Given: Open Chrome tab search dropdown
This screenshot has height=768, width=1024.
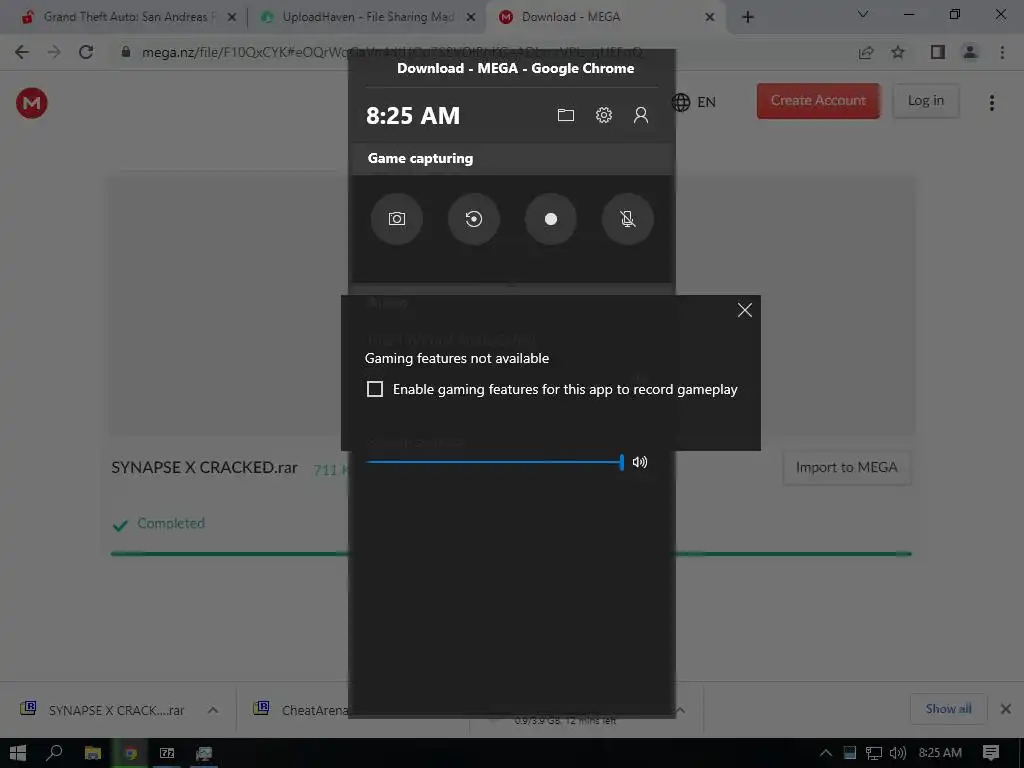Looking at the screenshot, I should tap(863, 14).
